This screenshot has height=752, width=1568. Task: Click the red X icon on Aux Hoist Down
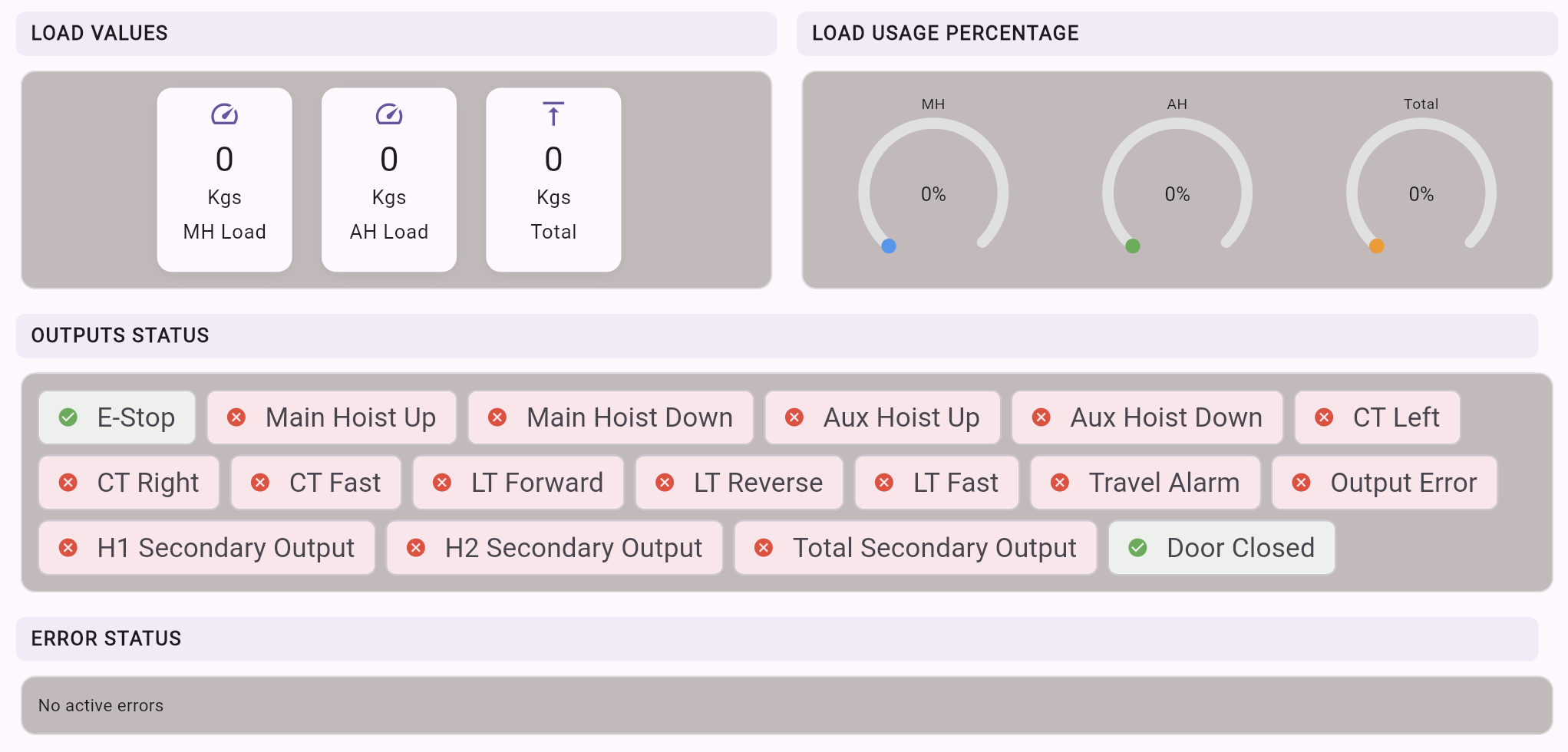1041,417
